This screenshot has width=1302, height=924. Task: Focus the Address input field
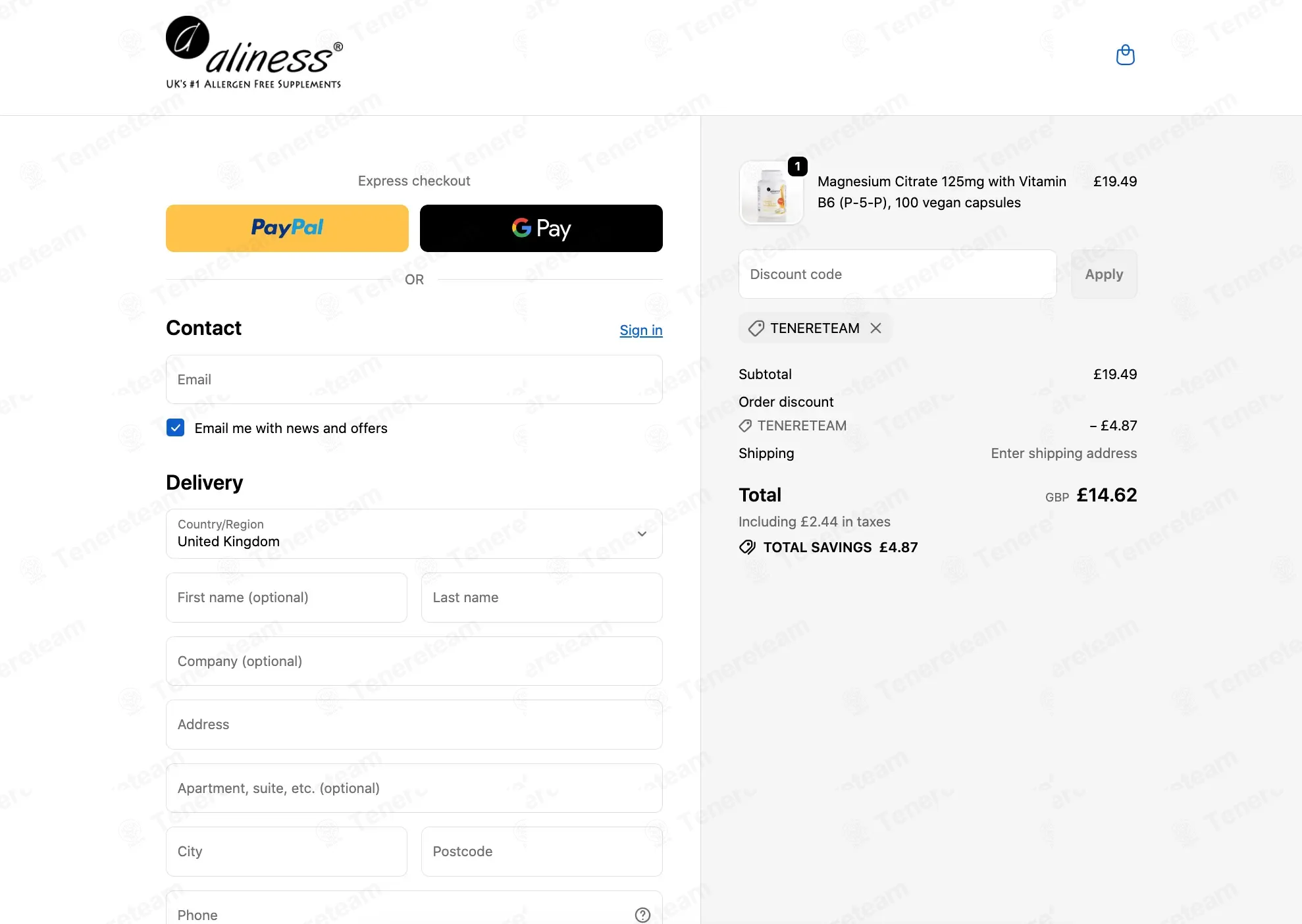click(x=414, y=725)
